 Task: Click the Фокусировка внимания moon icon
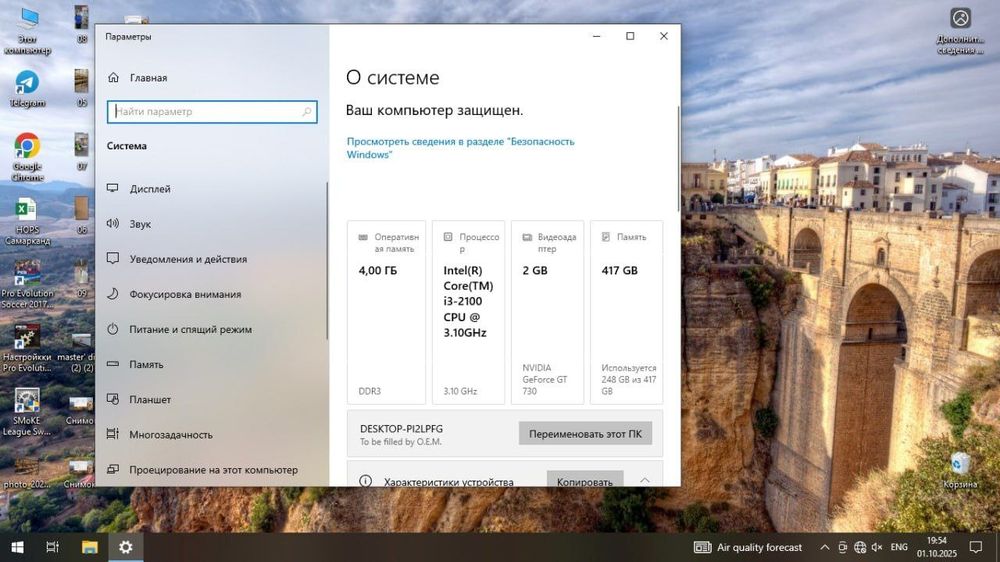pyautogui.click(x=113, y=293)
